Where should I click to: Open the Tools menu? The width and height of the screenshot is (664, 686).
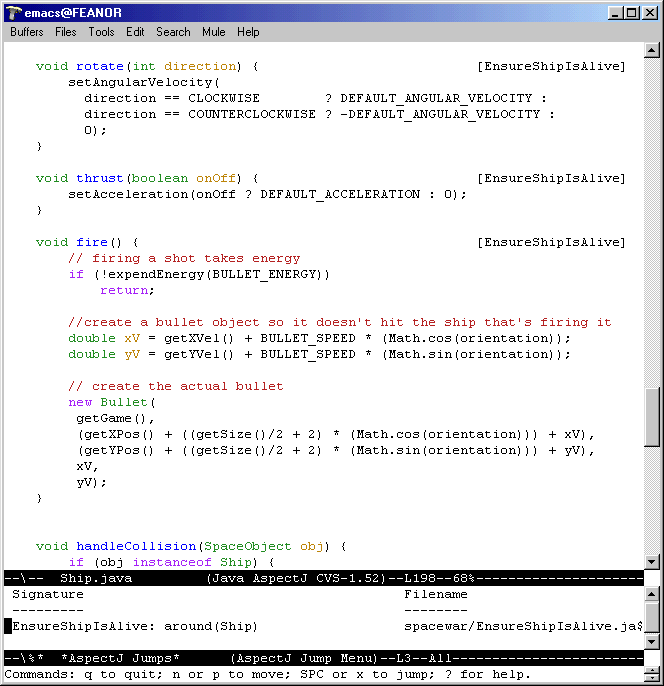point(101,32)
